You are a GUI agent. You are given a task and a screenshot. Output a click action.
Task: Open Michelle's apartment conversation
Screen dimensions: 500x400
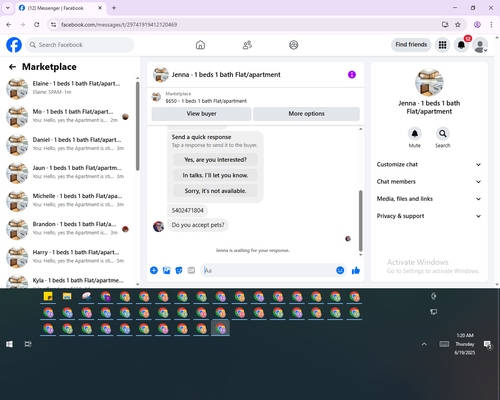point(68,200)
